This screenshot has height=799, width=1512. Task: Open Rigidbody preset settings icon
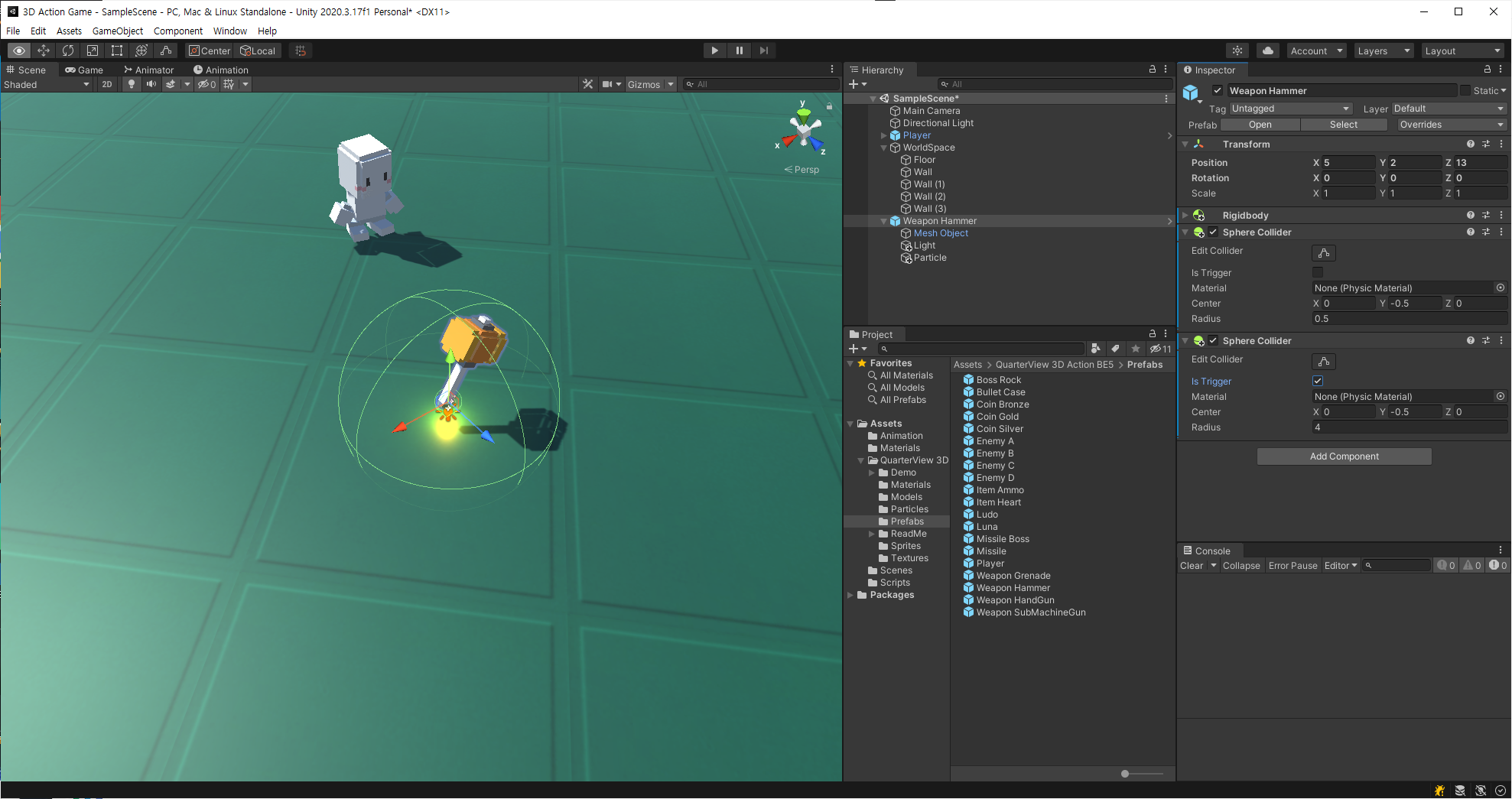1486,216
